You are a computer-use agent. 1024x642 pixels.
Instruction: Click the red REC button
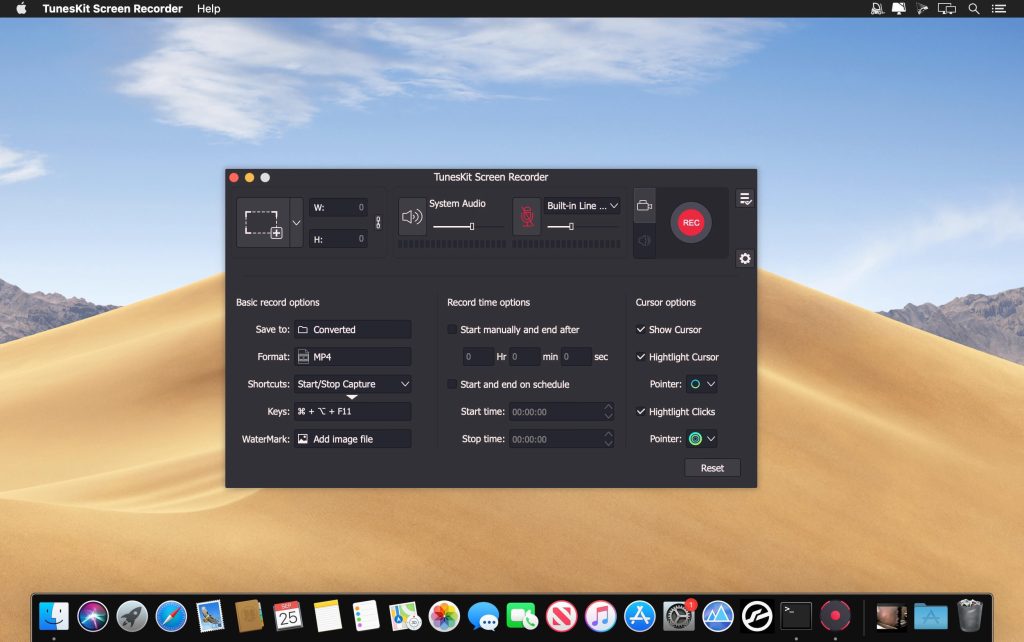click(690, 222)
